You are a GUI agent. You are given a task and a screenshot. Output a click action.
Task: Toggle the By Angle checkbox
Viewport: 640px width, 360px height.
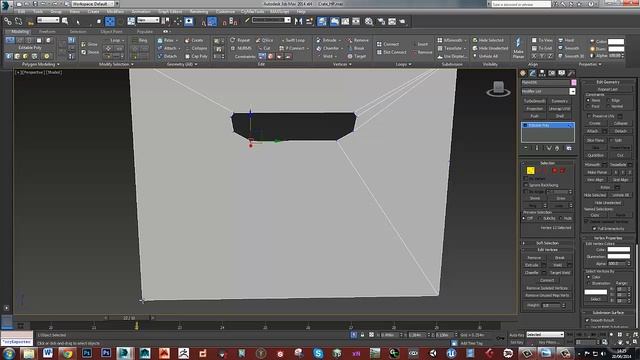(526, 191)
